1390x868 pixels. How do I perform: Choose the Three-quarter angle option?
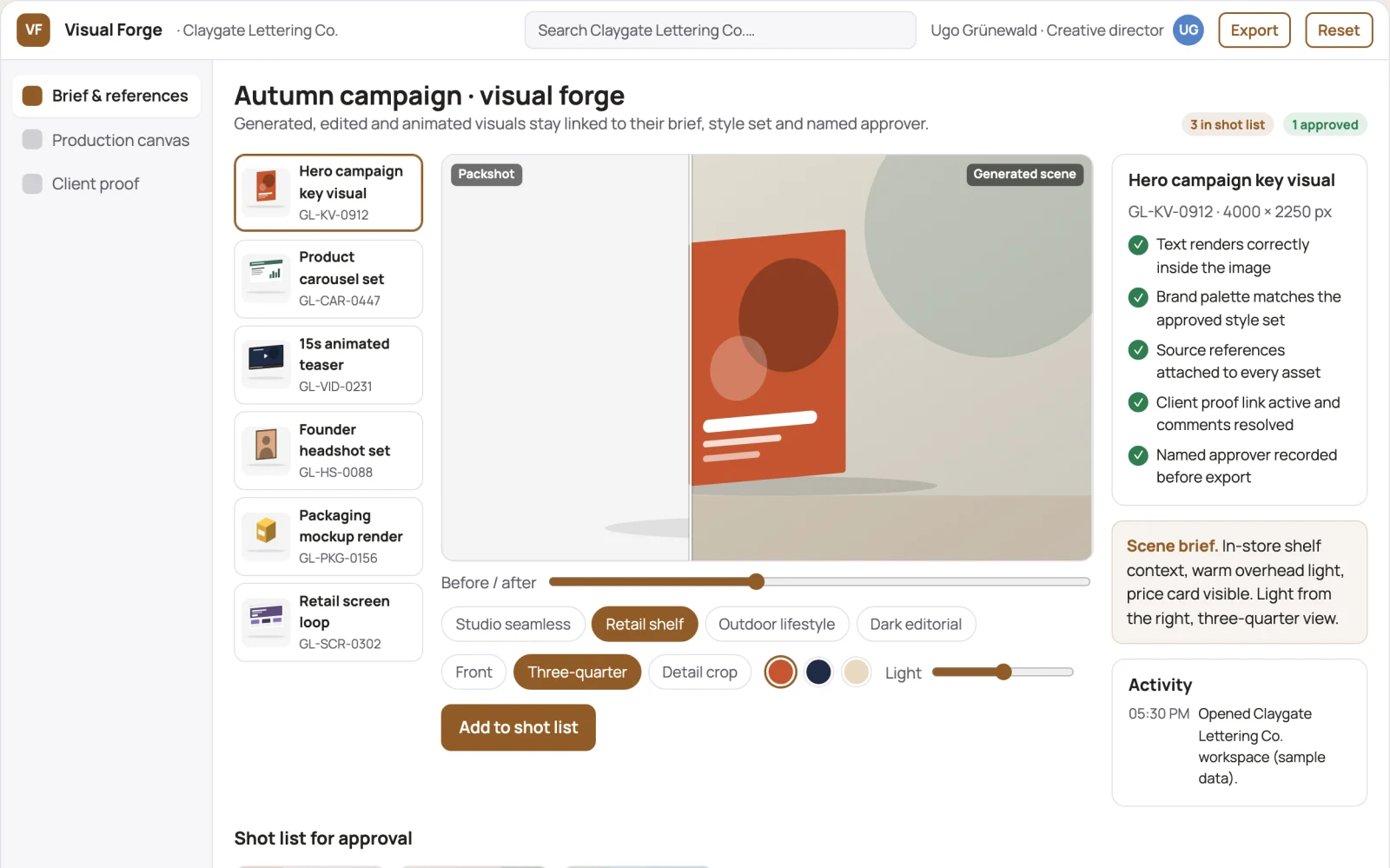pos(577,672)
